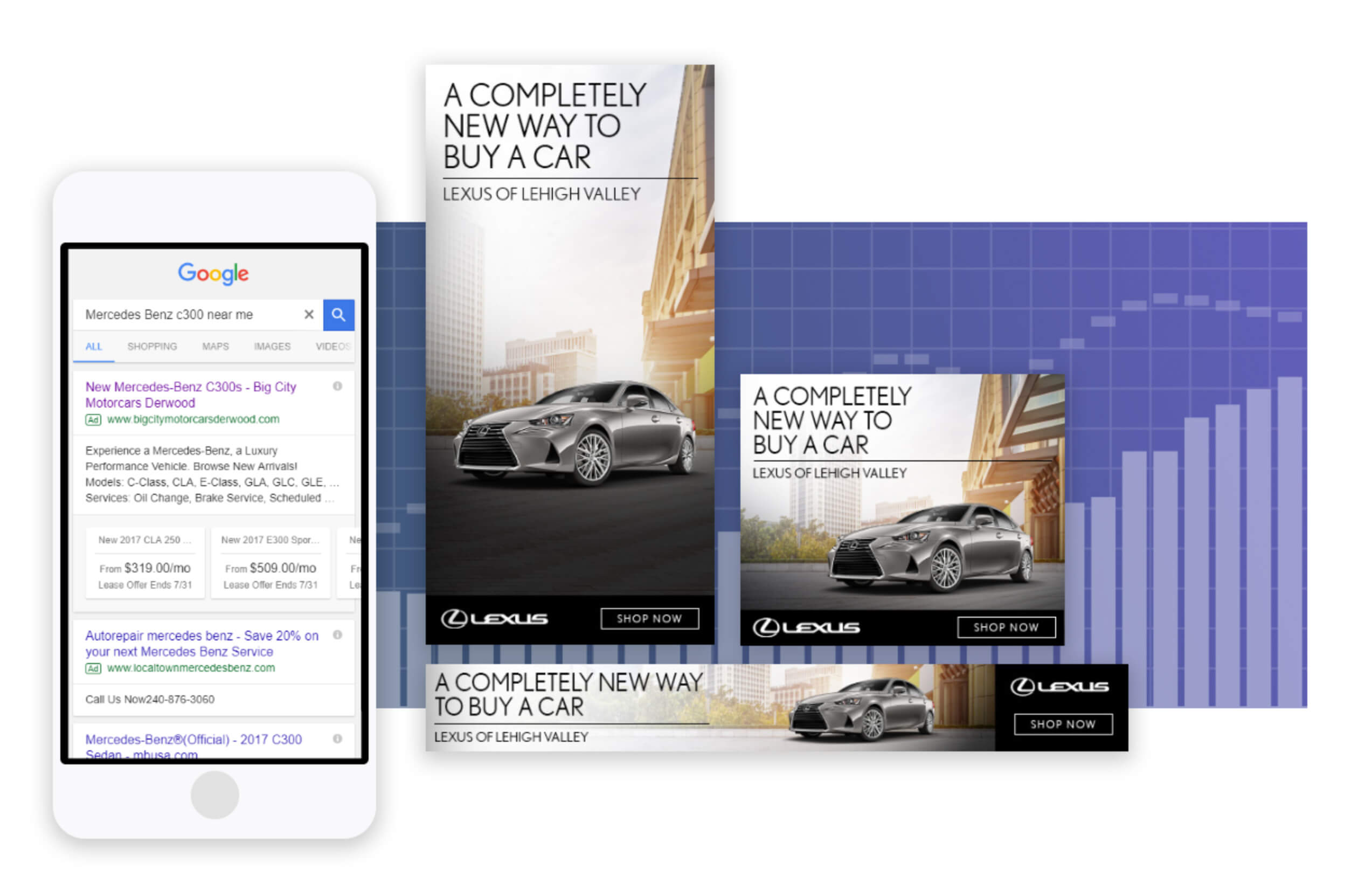Click SHOP NOW in wide leaderboard banner
The height and width of the screenshot is (870, 1372).
1063,724
